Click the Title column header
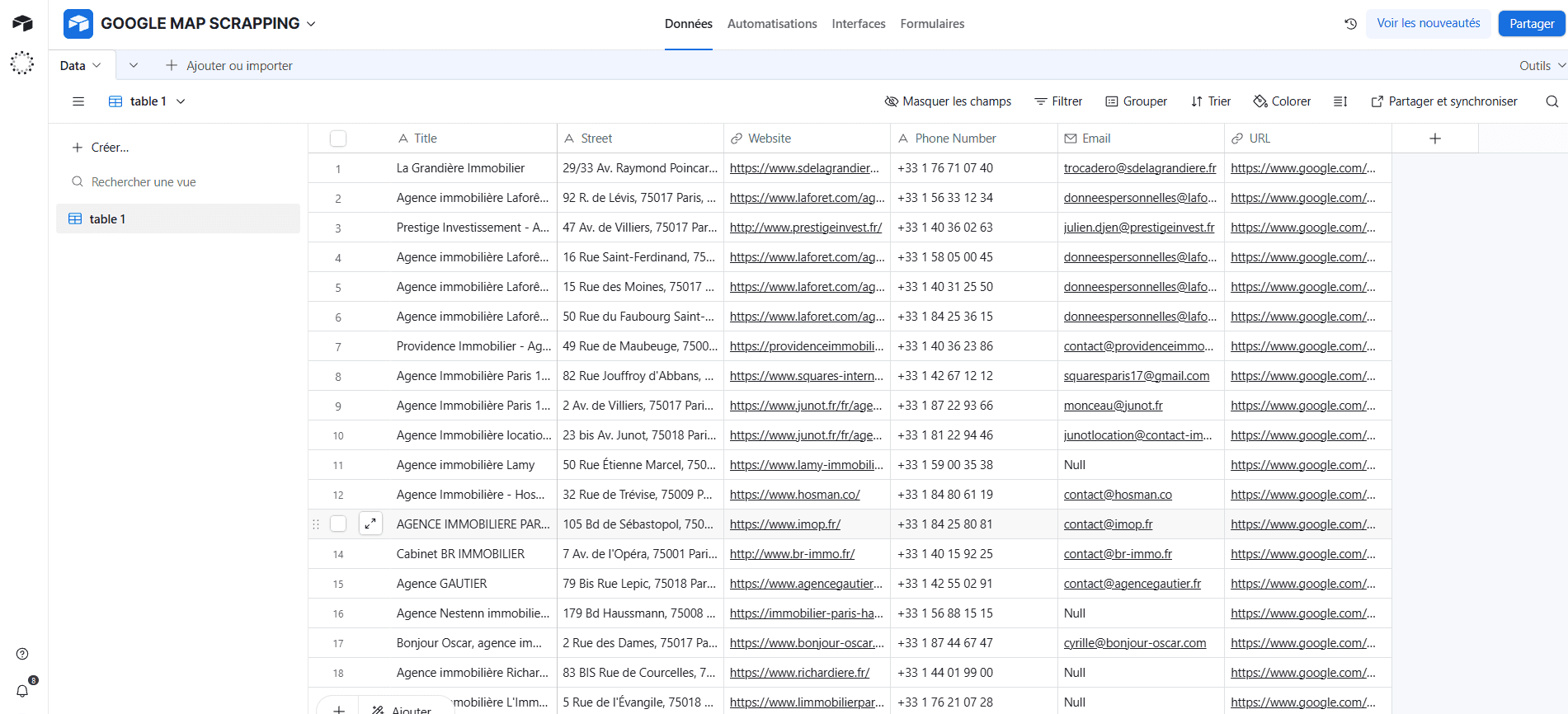 coord(474,139)
